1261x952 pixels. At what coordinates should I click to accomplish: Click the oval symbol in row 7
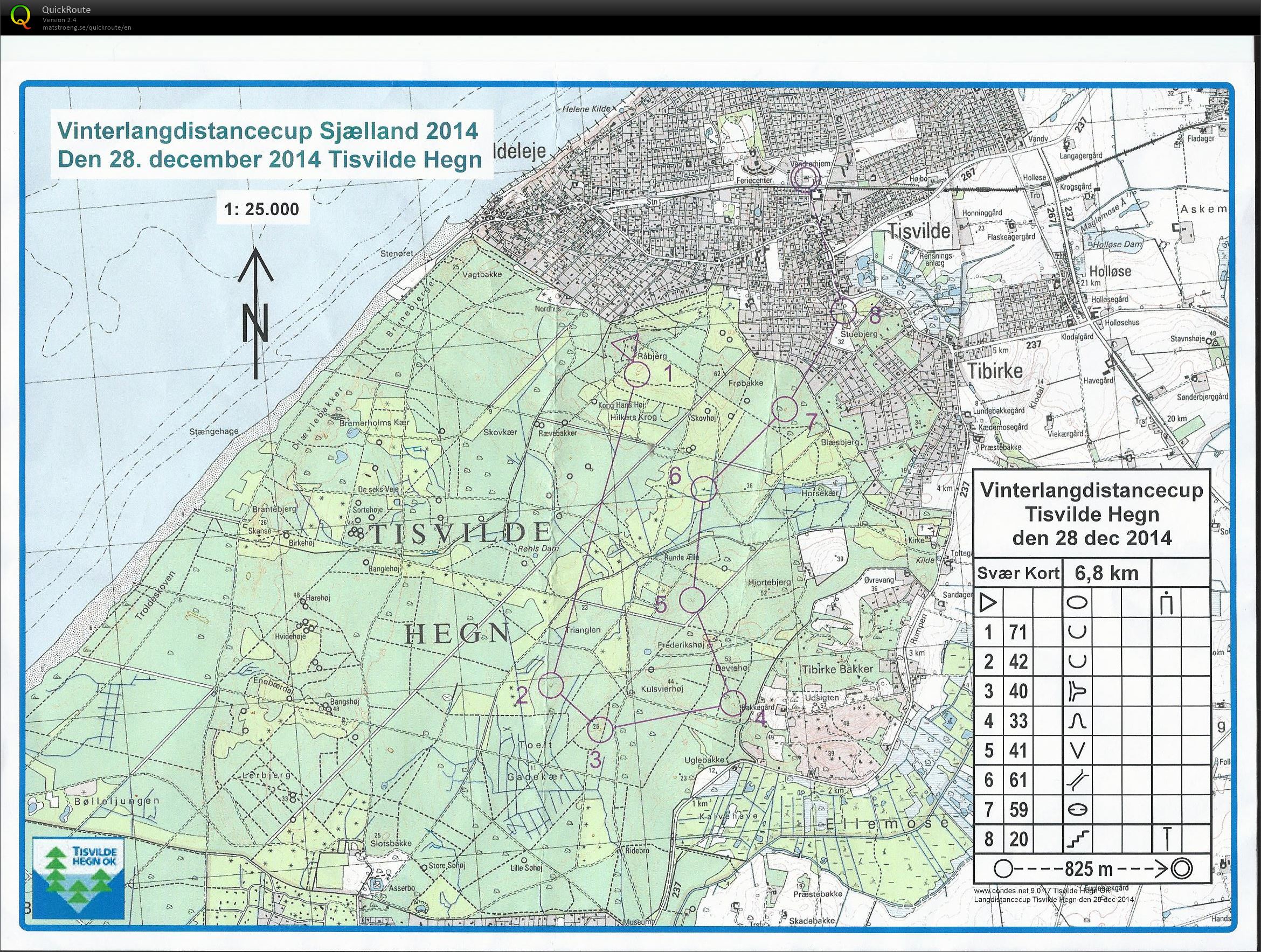pyautogui.click(x=1076, y=809)
